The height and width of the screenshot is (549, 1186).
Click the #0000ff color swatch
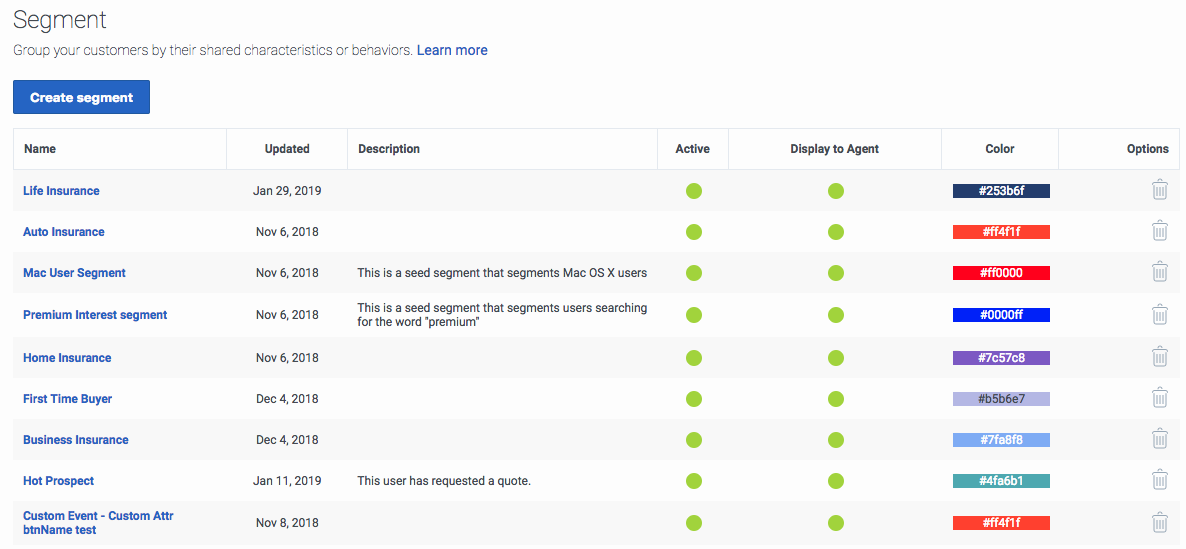coord(1001,315)
